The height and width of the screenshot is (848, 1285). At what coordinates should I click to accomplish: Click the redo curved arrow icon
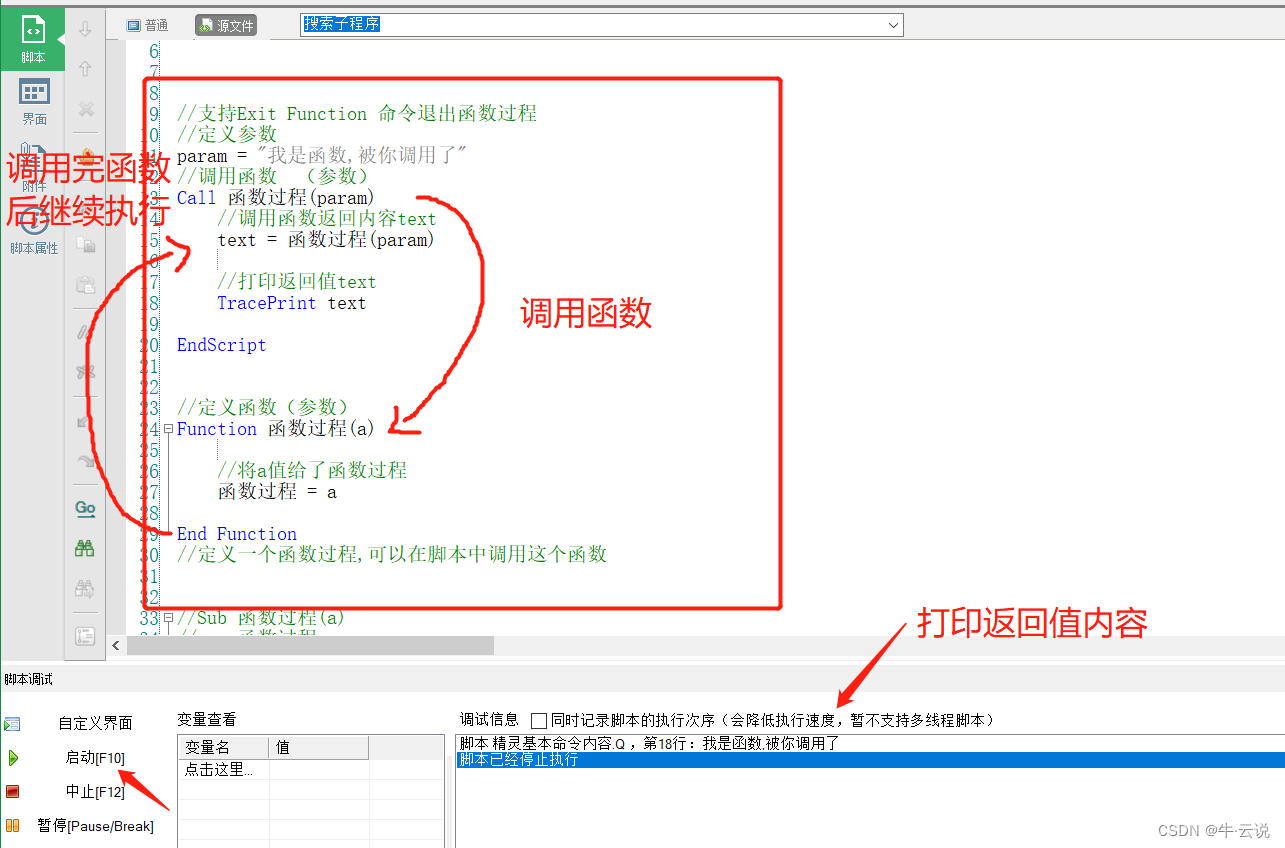click(85, 461)
